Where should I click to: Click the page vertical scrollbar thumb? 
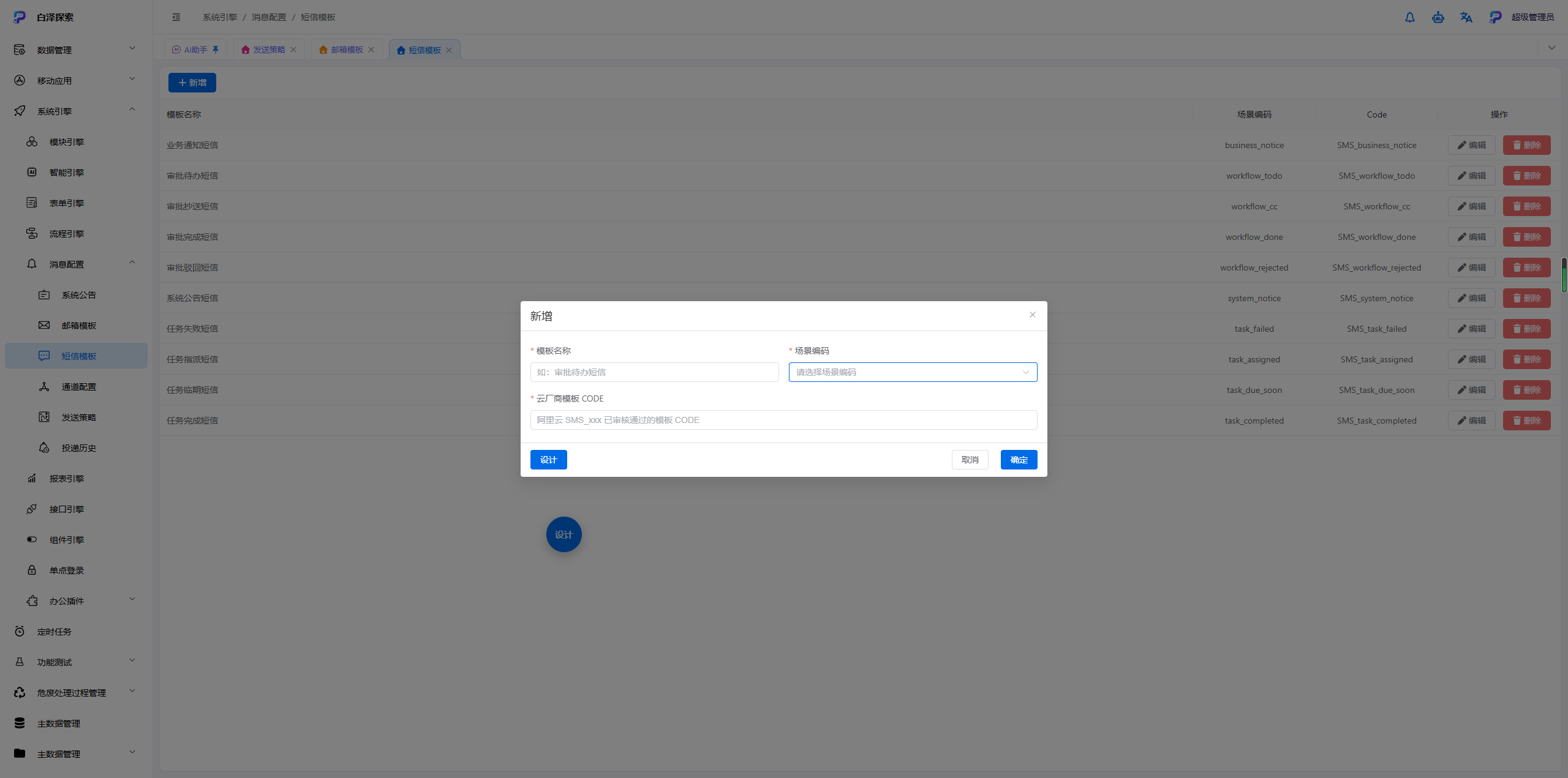[x=1564, y=275]
